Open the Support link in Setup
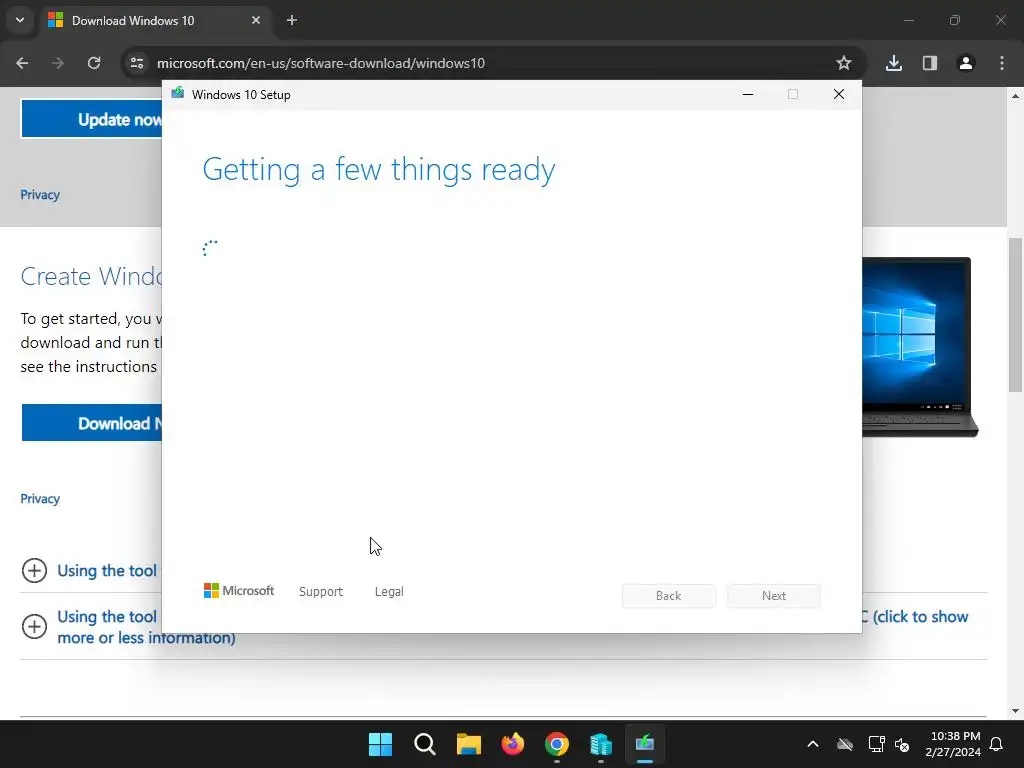Image resolution: width=1024 pixels, height=768 pixels. coord(321,592)
